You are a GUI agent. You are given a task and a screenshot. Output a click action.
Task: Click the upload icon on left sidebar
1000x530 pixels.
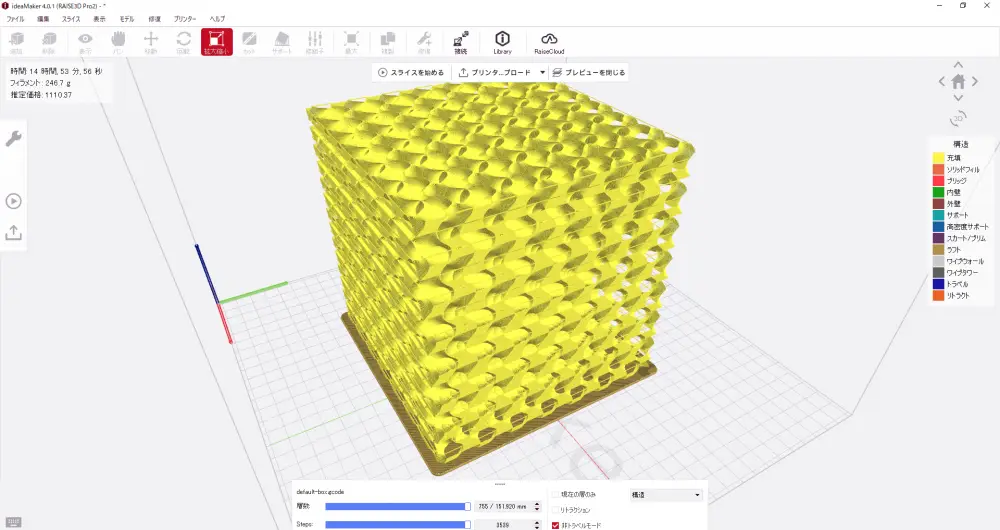pyautogui.click(x=14, y=232)
